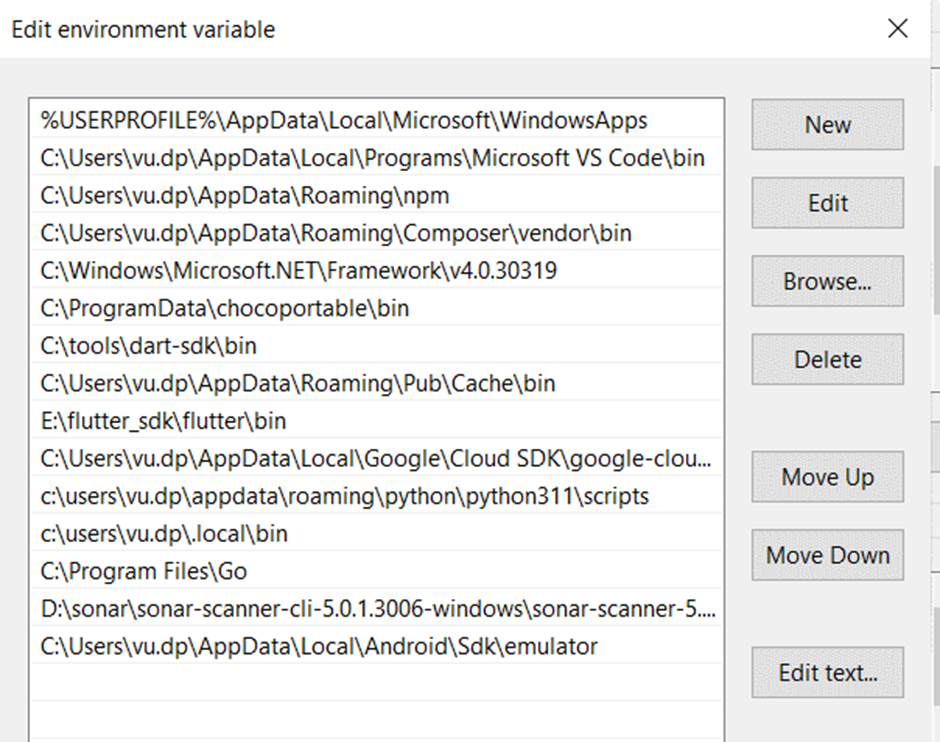Select the Microsoft VS Code bin entry
The width and height of the screenshot is (940, 742).
372,158
